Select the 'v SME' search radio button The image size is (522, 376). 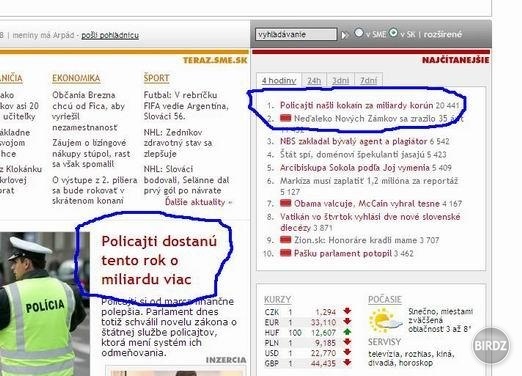(359, 33)
